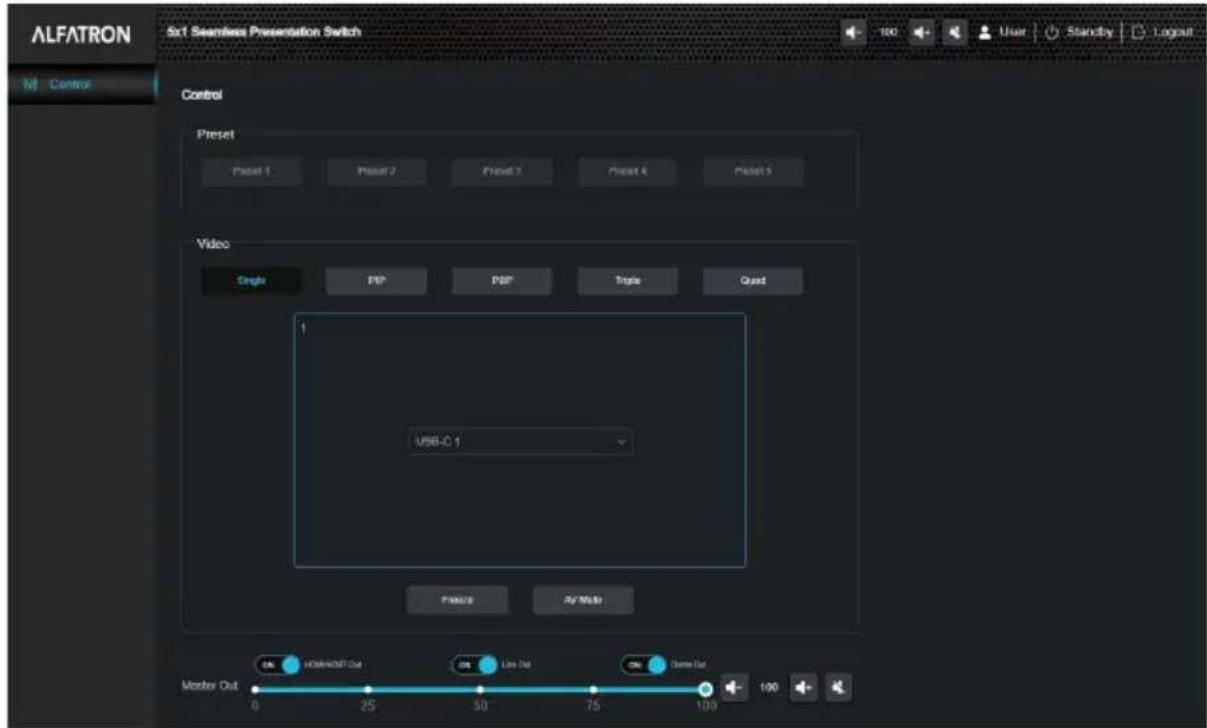Raise volume with header volume-up icon
Viewport: 1207px width, 728px height.
[x=920, y=32]
